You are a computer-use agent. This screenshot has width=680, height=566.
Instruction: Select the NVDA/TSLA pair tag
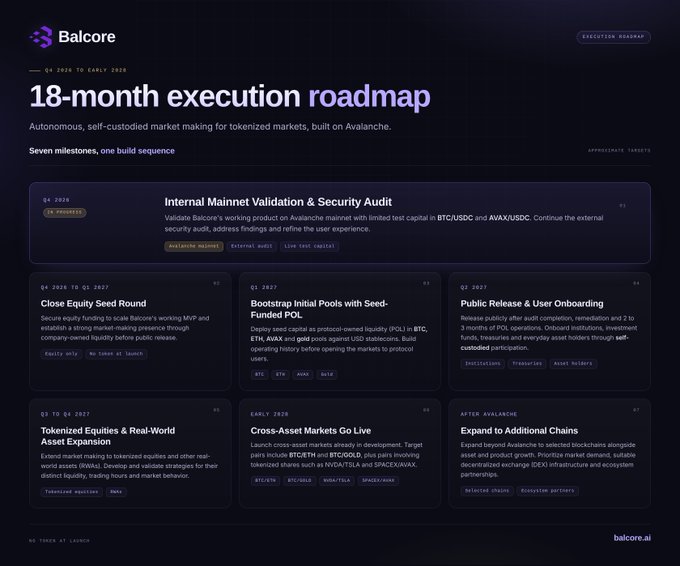pyautogui.click(x=337, y=481)
